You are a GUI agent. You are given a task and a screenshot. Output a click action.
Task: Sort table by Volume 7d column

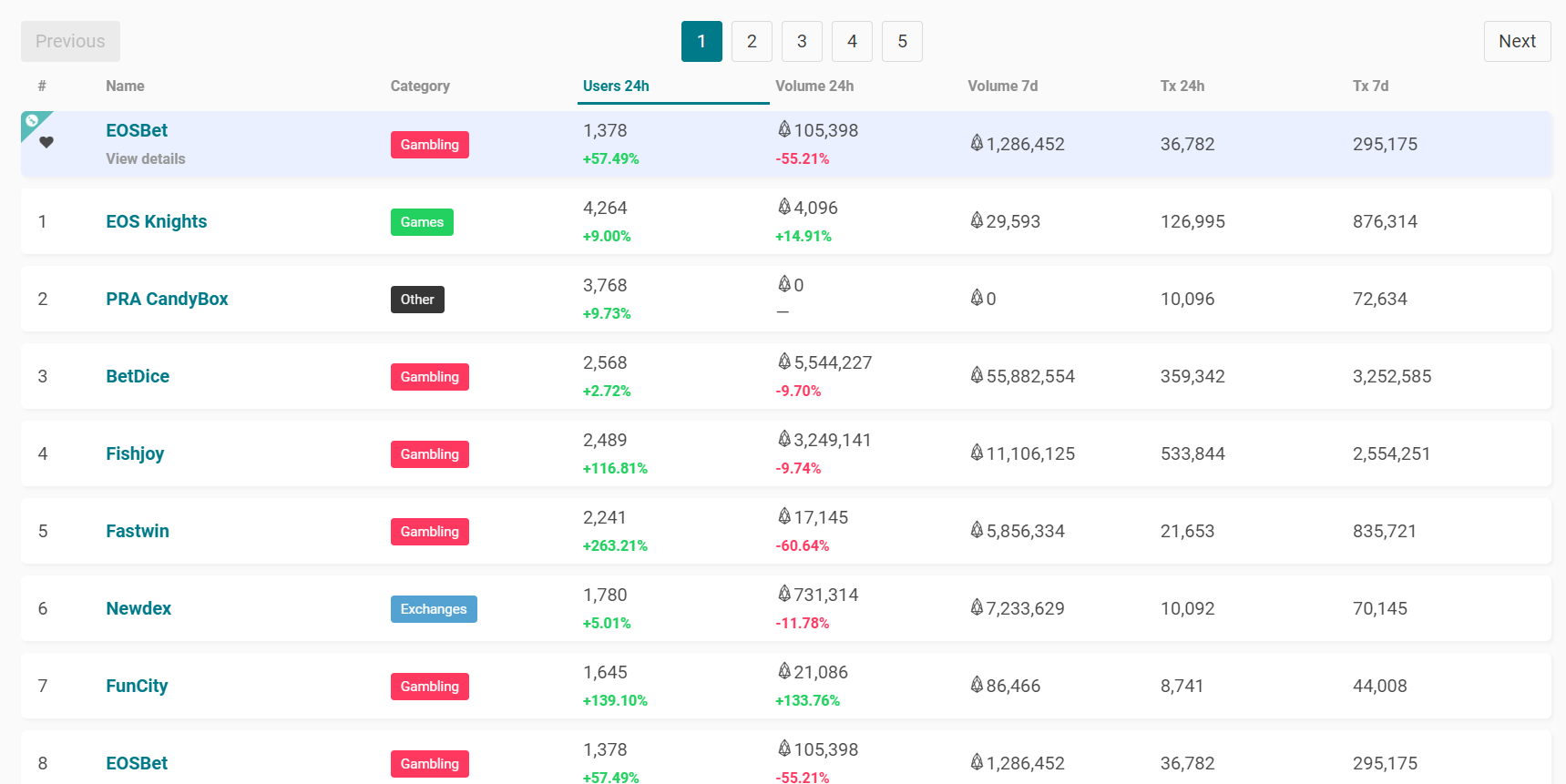tap(1002, 86)
